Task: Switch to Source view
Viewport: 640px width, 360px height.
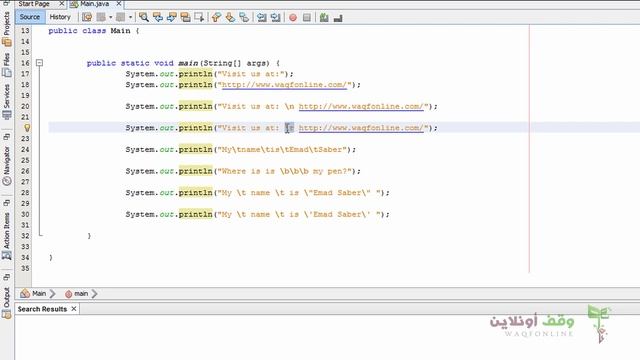Action: 30,17
